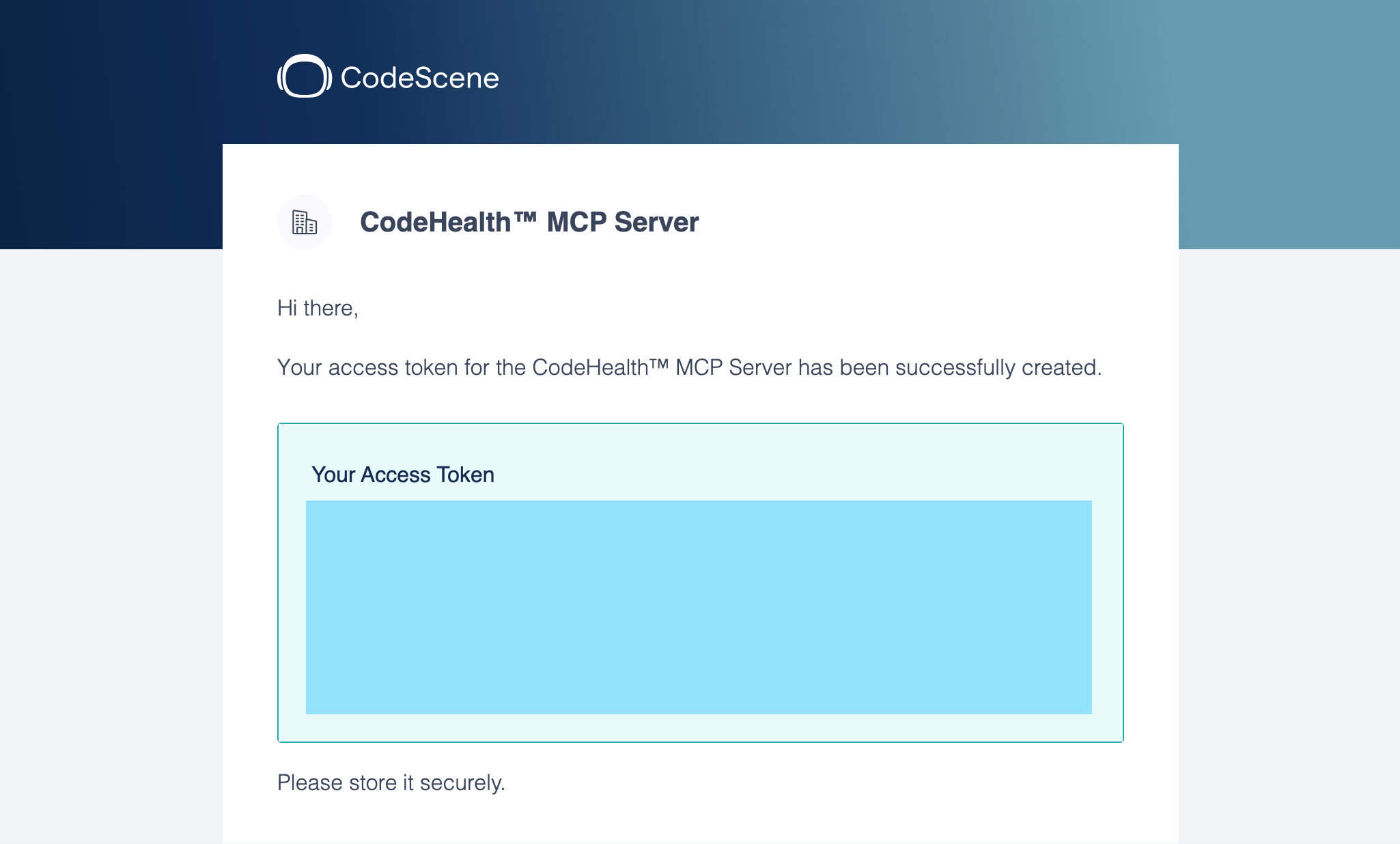Click "successfully created" in the message
The height and width of the screenshot is (844, 1400).
(996, 367)
